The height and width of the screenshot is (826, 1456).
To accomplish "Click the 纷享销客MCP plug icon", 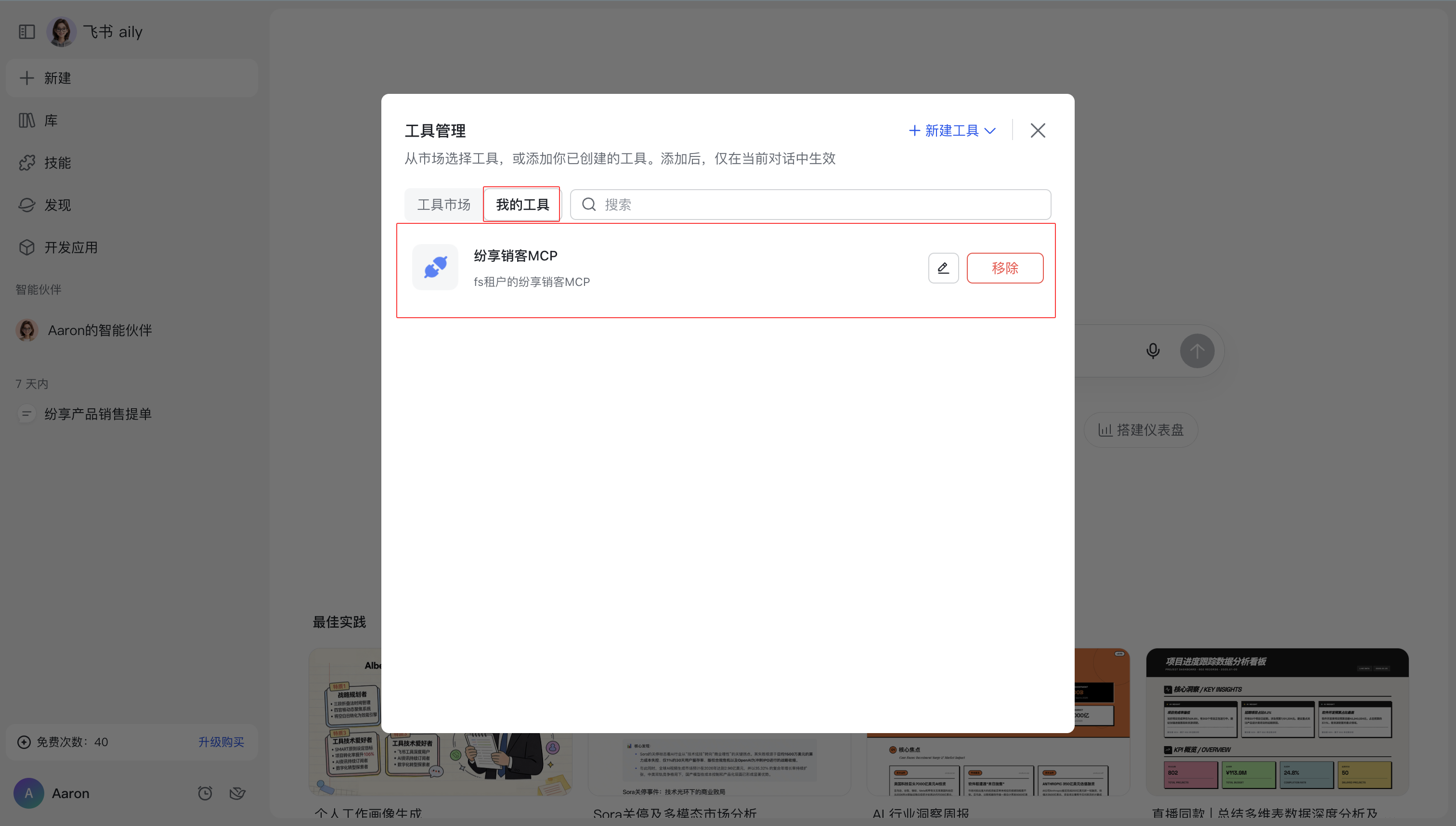I will click(435, 267).
